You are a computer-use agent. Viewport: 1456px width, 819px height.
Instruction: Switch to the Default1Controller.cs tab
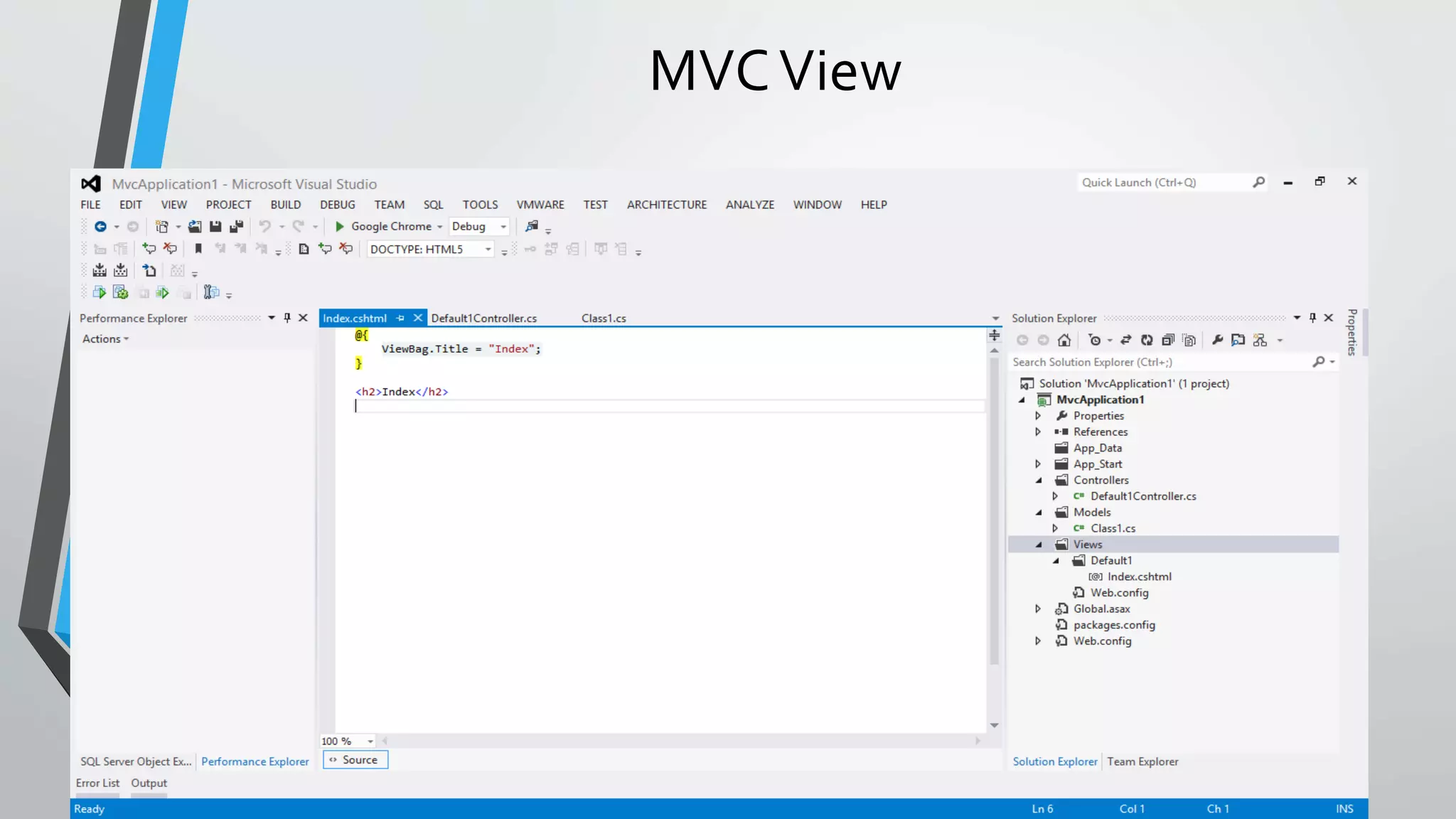(483, 318)
